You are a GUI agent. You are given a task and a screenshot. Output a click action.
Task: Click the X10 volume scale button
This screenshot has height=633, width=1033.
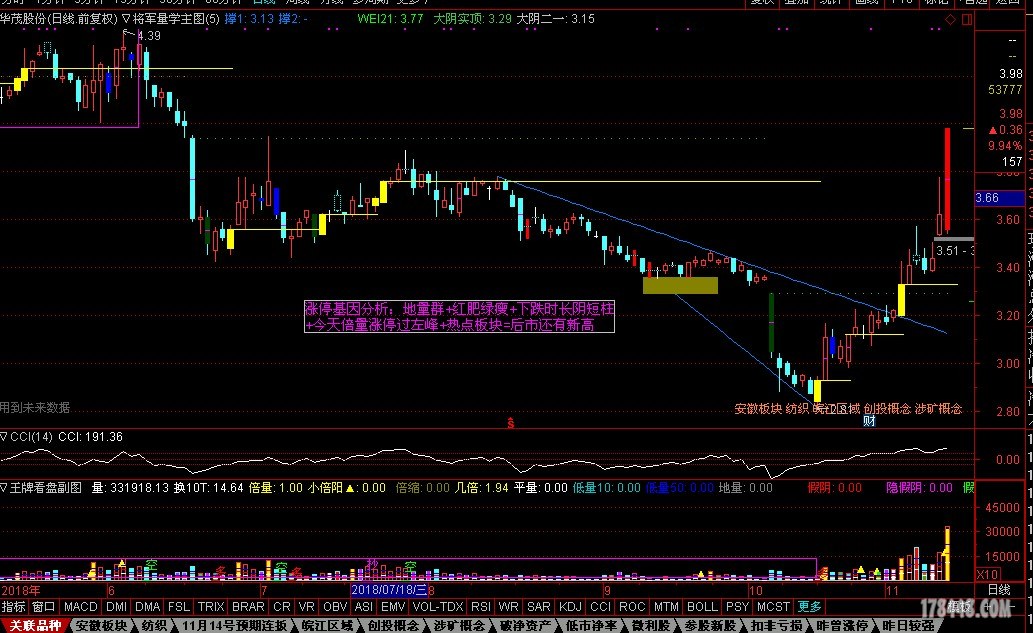tap(986, 574)
